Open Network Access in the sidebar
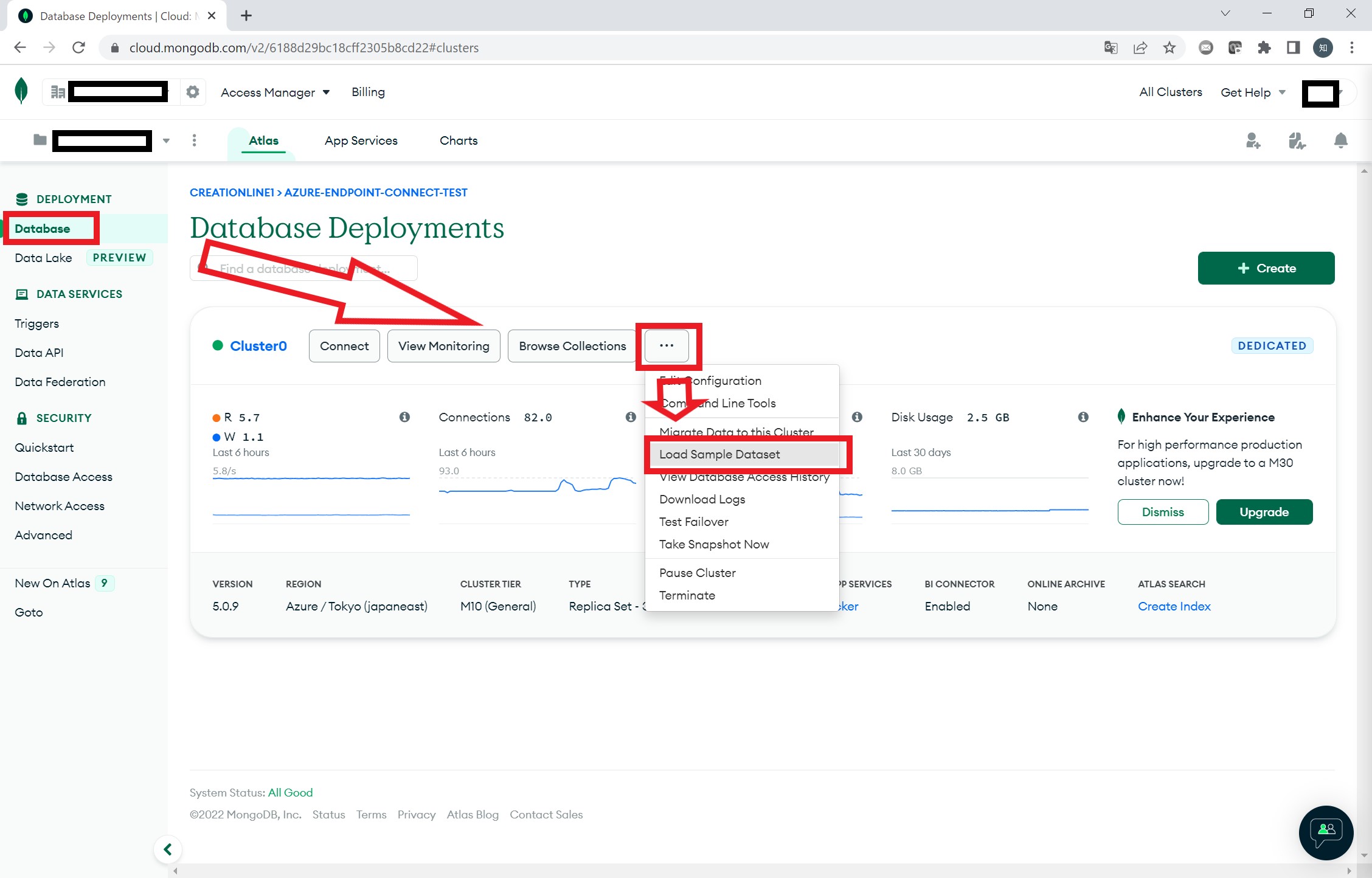Screen dimensions: 1372x878 pos(60,506)
